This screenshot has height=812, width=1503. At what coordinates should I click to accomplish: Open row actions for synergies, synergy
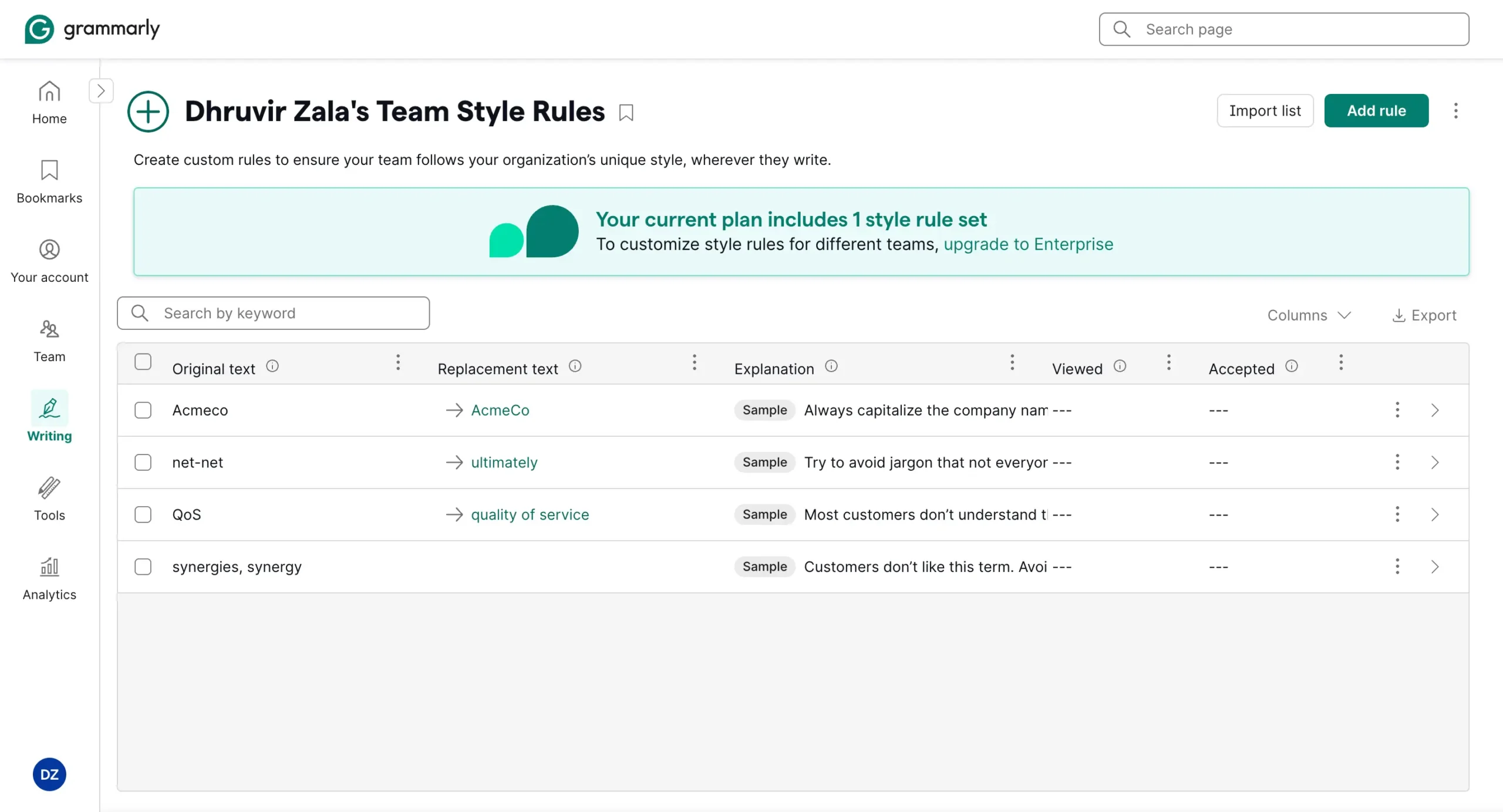pos(1397,567)
